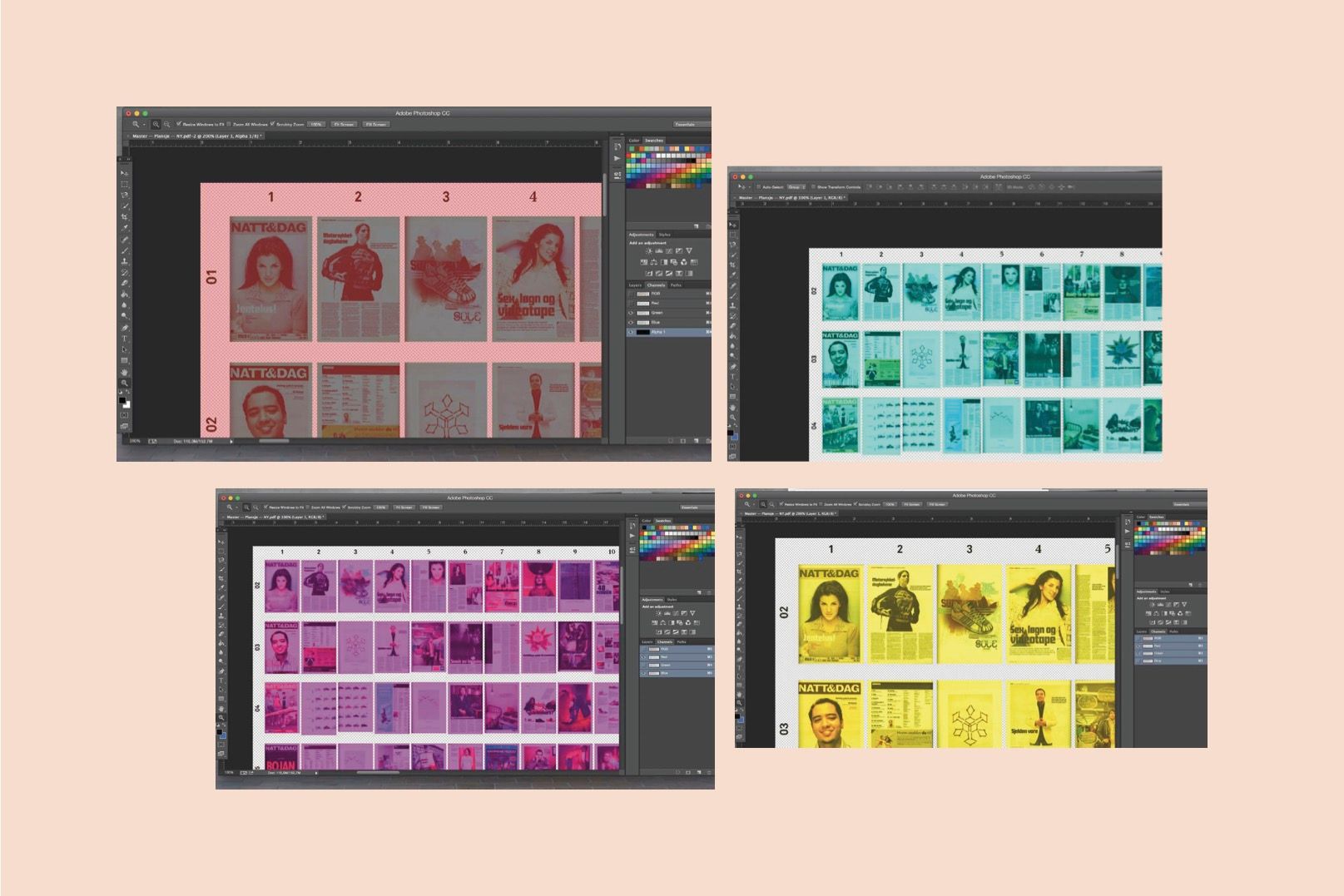Click Fit Screen button in purple-tinted window
Screen dimensions: 1344x896
coord(404,507)
